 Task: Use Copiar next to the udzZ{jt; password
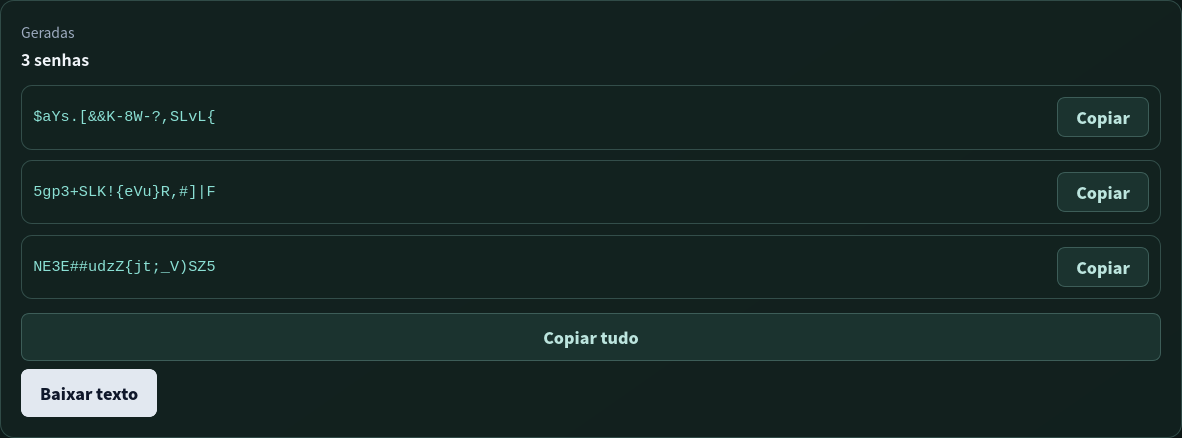tap(1102, 268)
